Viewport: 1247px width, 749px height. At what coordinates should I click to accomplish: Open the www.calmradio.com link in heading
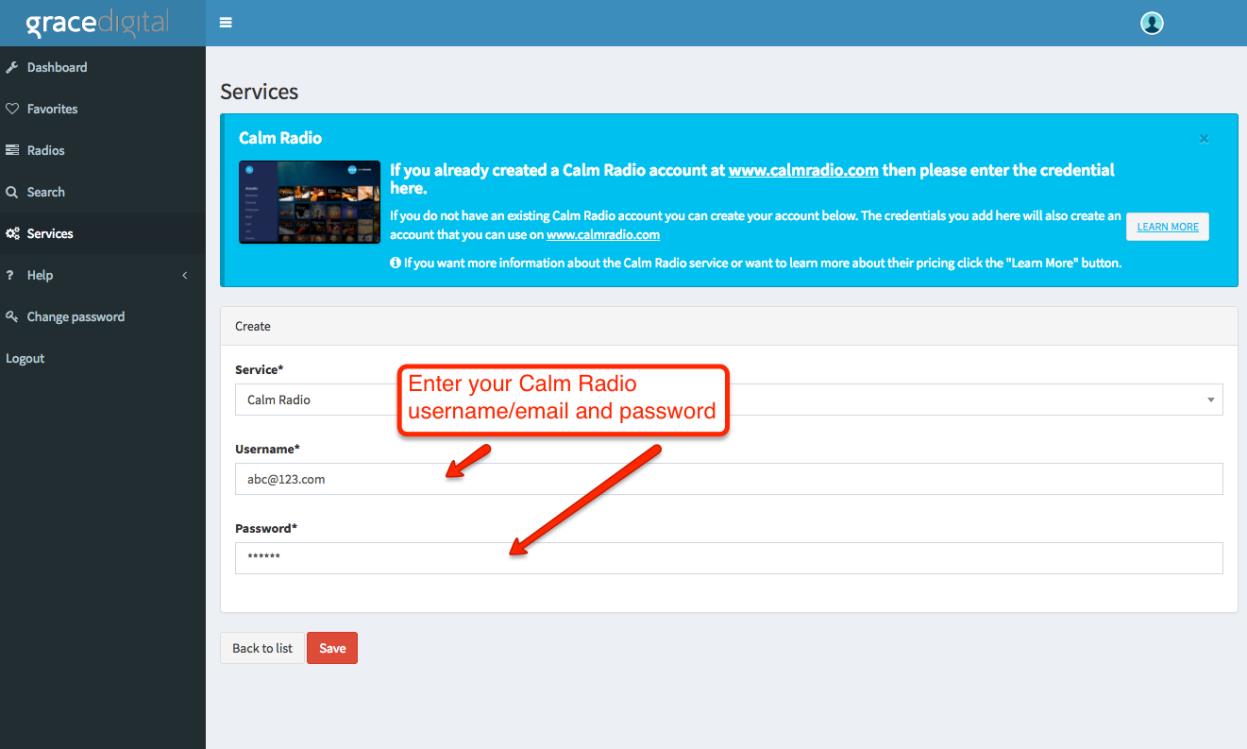(803, 171)
